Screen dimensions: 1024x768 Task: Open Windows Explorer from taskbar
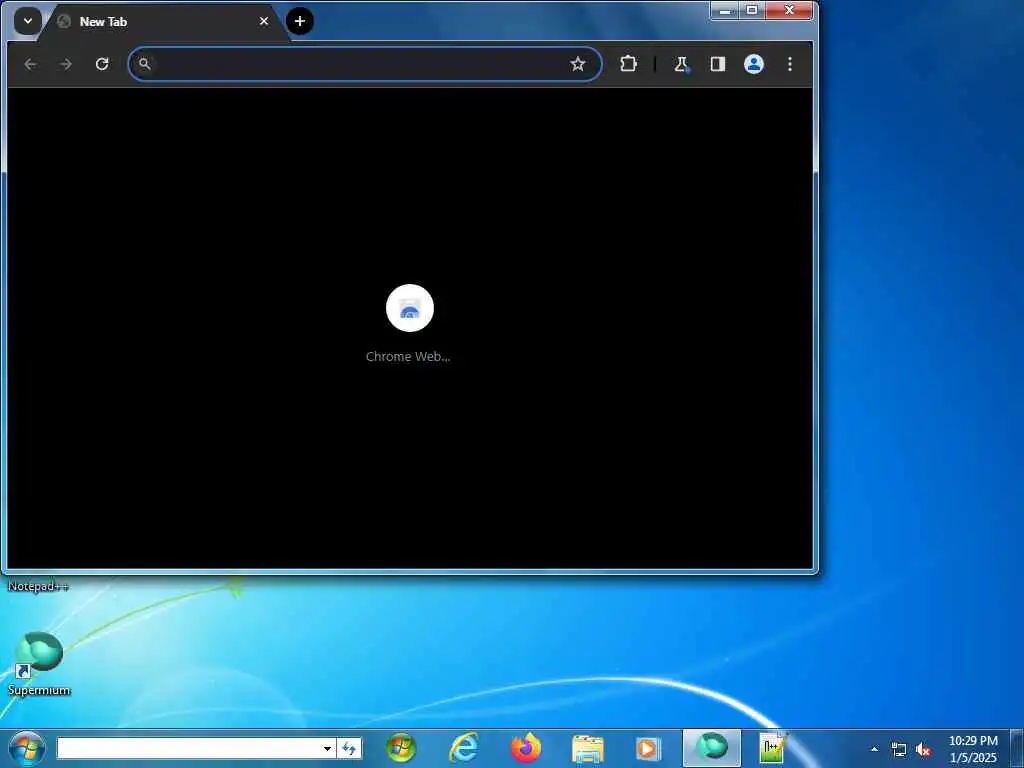pos(587,748)
